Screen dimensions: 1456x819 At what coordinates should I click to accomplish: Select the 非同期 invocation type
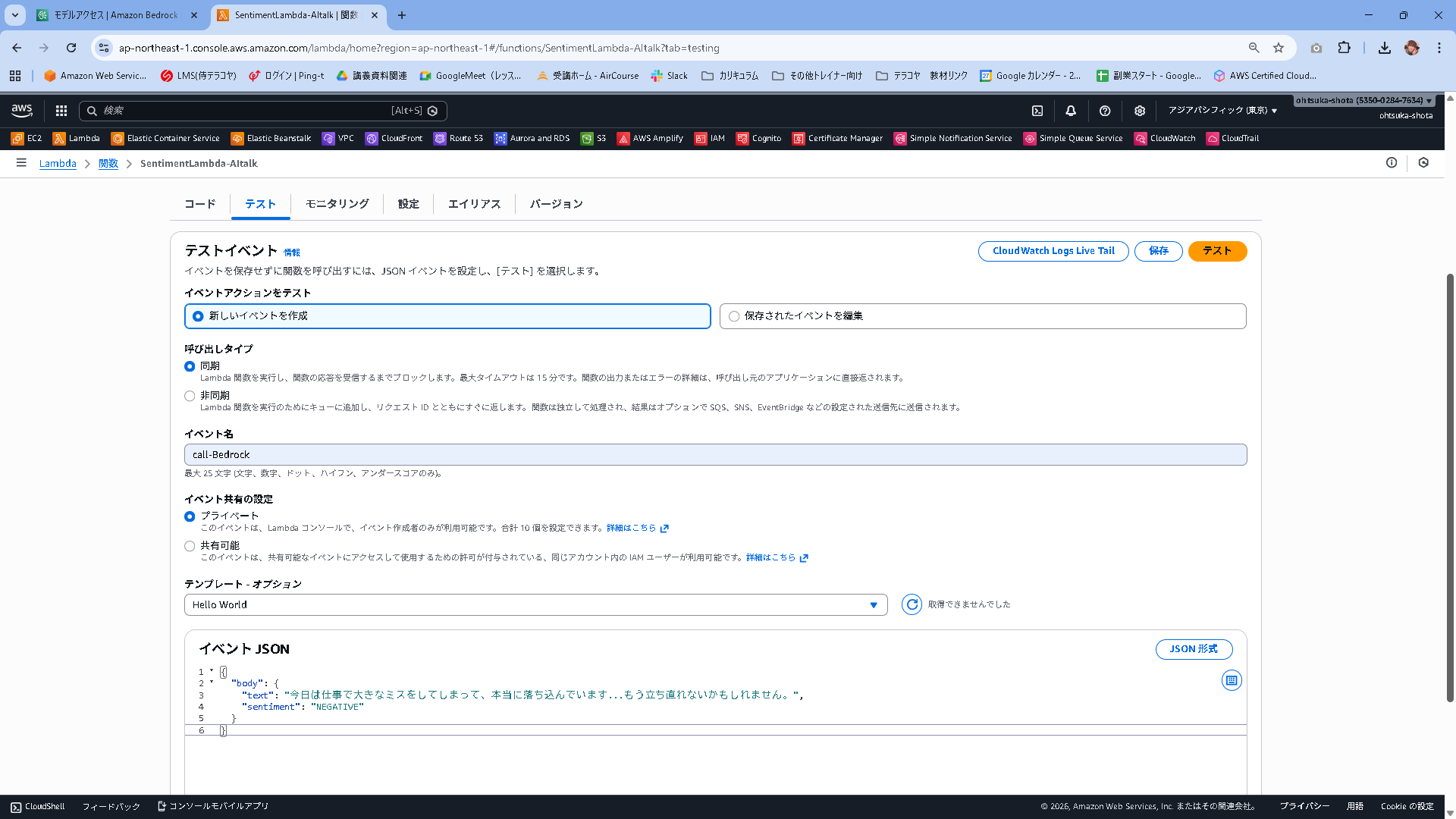point(190,395)
